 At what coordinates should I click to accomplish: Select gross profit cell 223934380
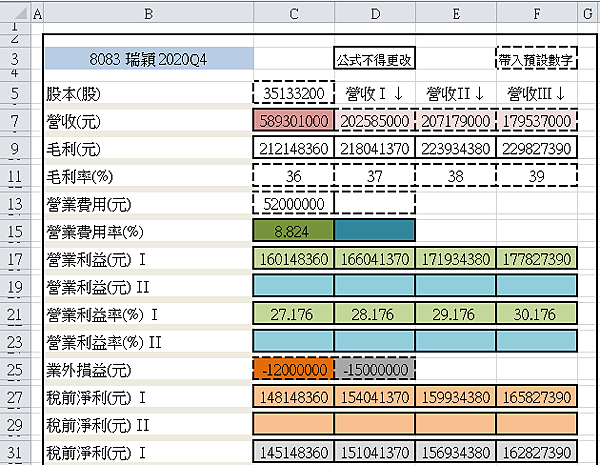pyautogui.click(x=456, y=148)
